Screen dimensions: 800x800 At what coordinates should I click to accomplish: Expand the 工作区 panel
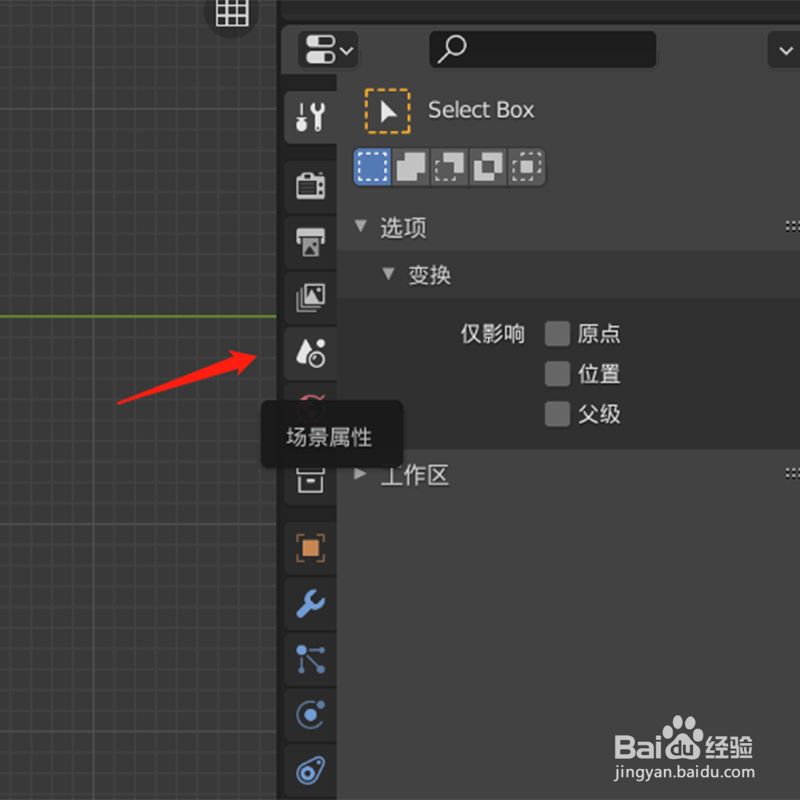360,473
